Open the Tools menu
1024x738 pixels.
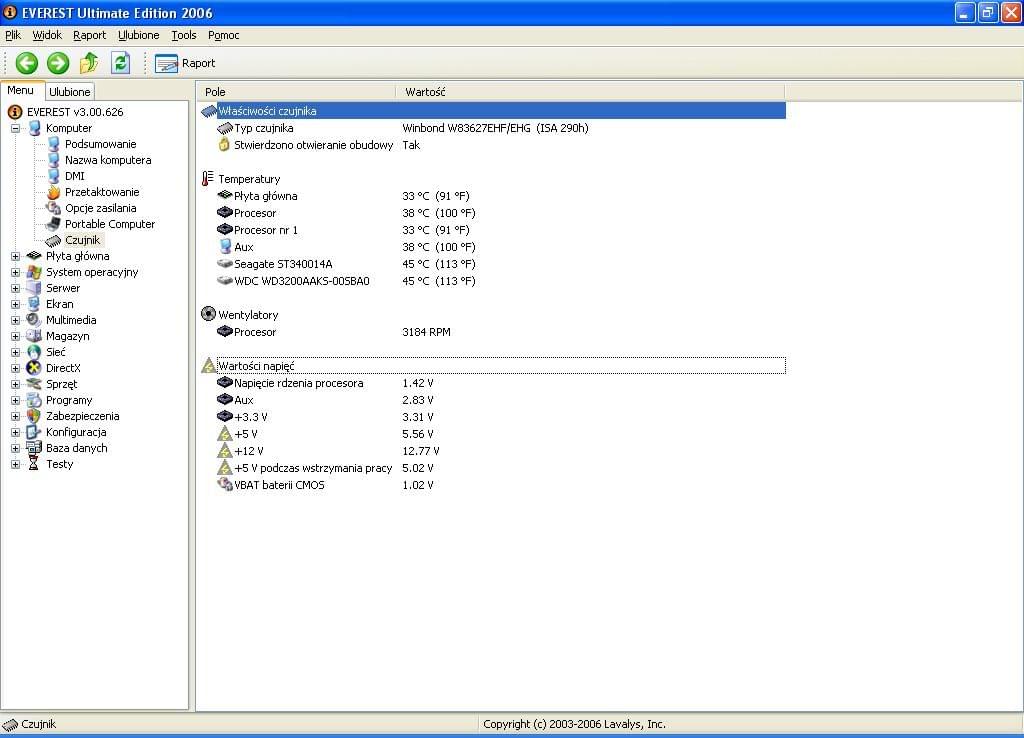pos(184,35)
